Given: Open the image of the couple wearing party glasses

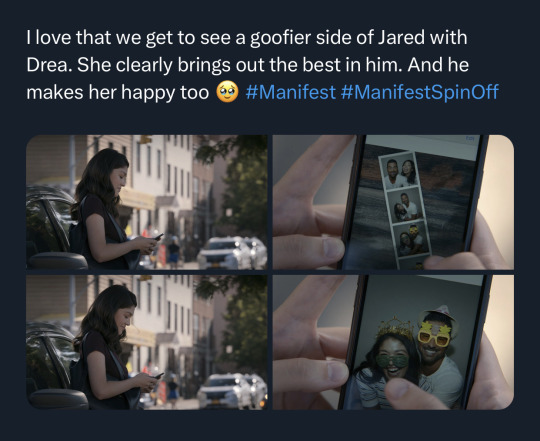Looking at the screenshot, I should tap(393, 342).
